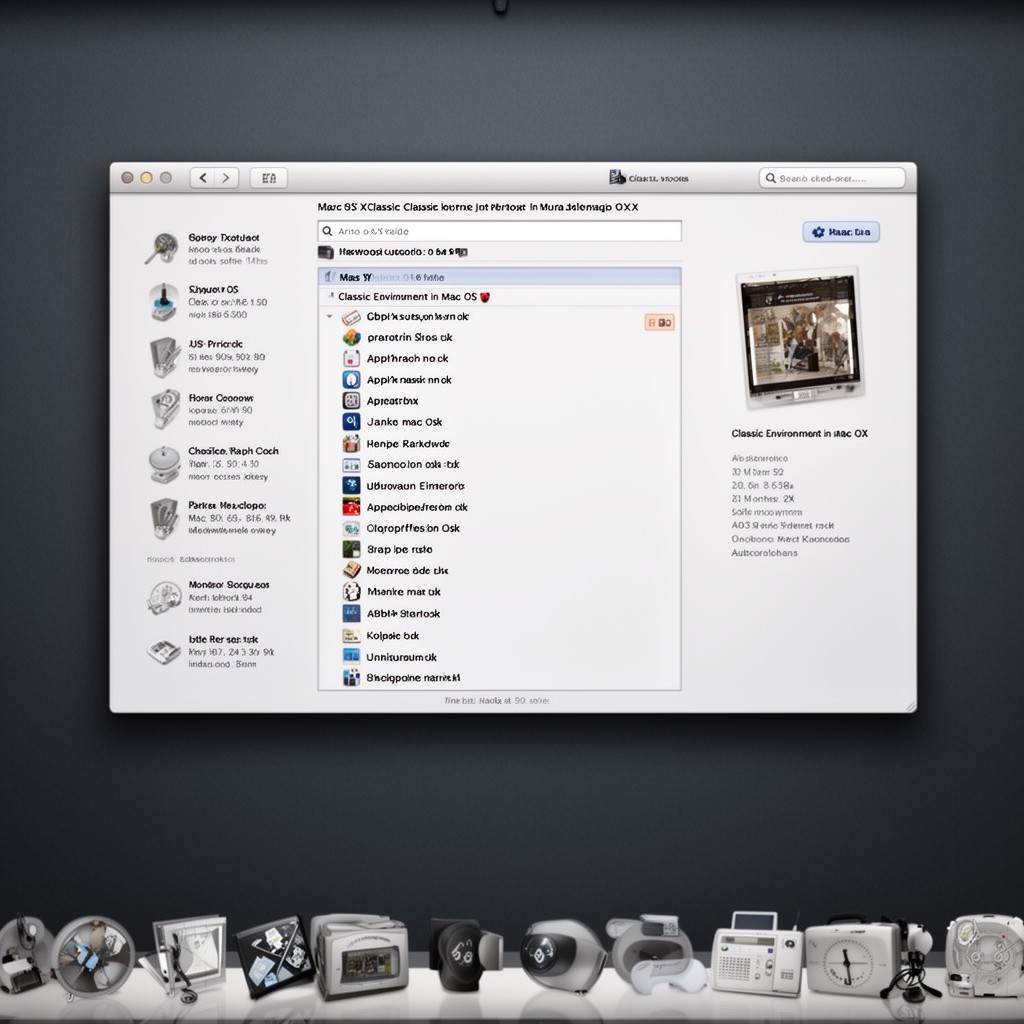
Task: Select ABbl+ Startook
Action: (x=500, y=613)
